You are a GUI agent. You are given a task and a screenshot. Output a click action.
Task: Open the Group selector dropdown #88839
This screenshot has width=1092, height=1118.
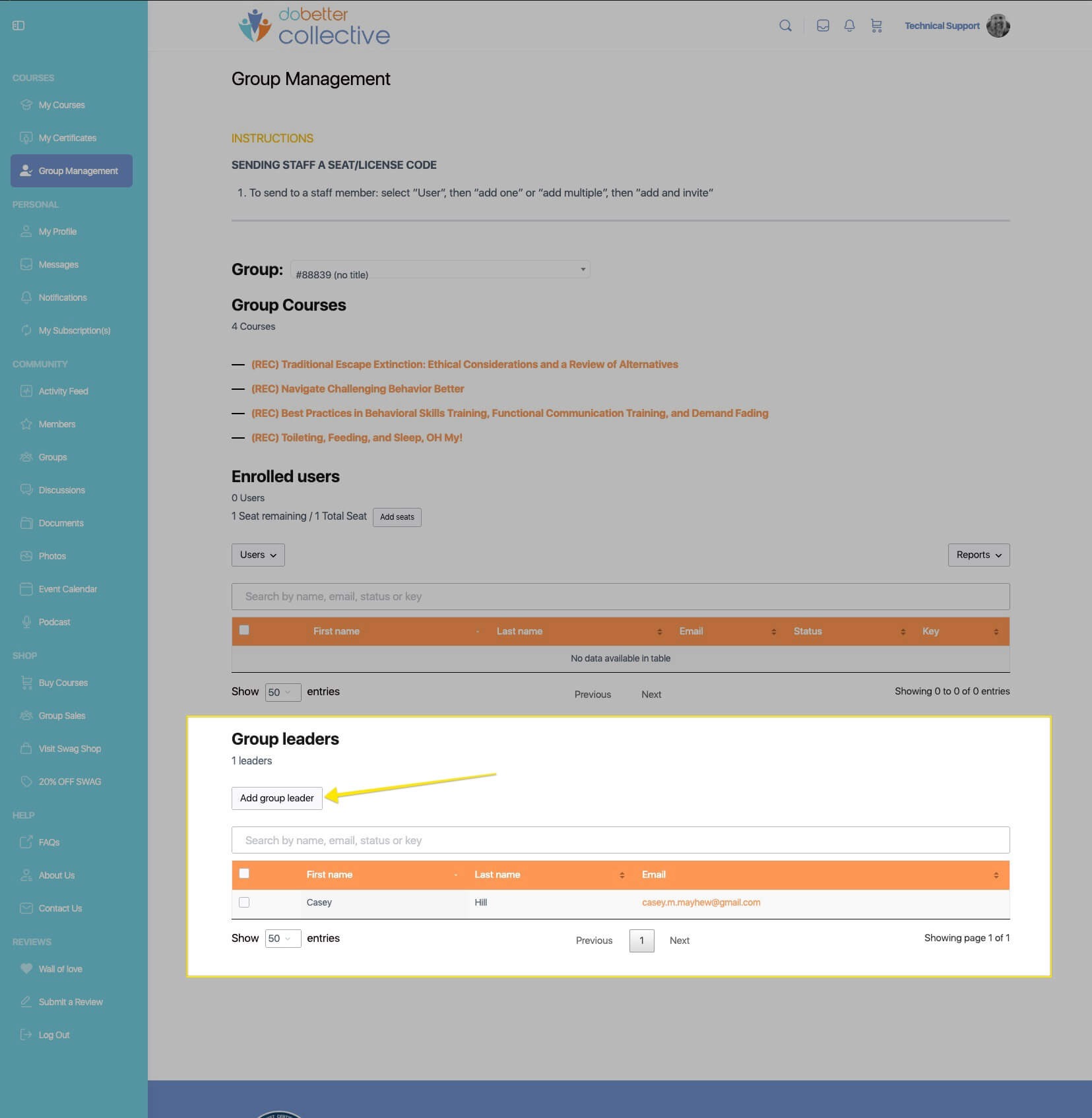click(x=440, y=269)
